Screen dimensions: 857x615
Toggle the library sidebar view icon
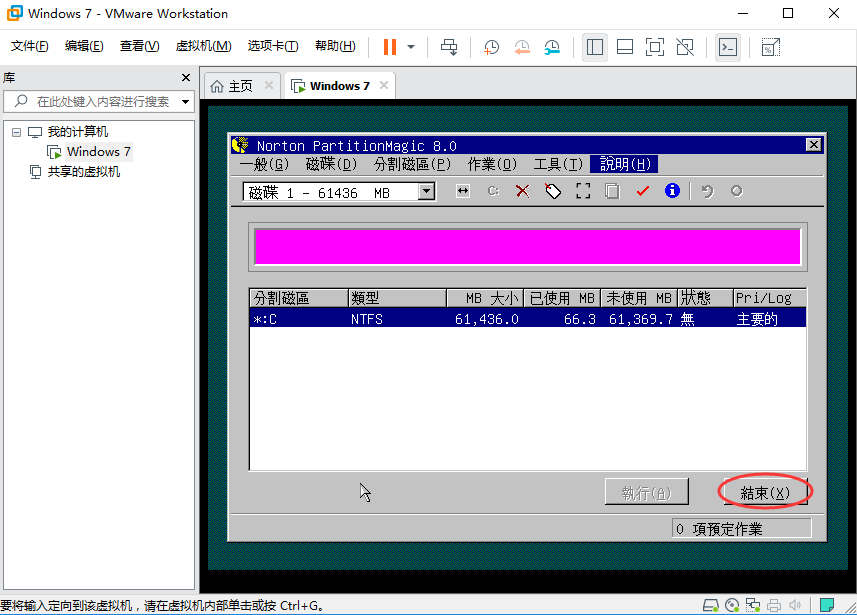click(595, 47)
